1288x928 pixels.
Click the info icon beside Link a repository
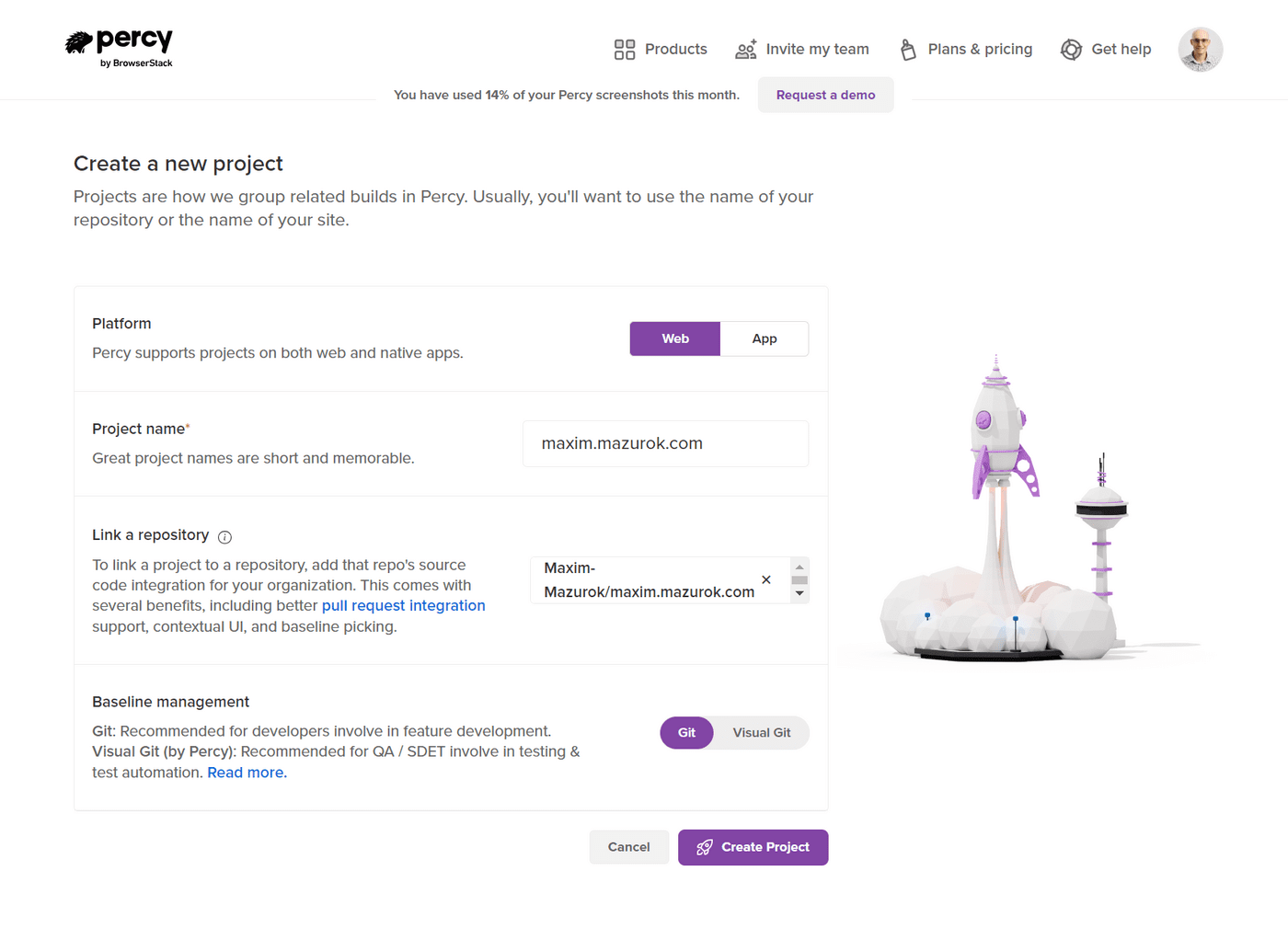tap(225, 536)
